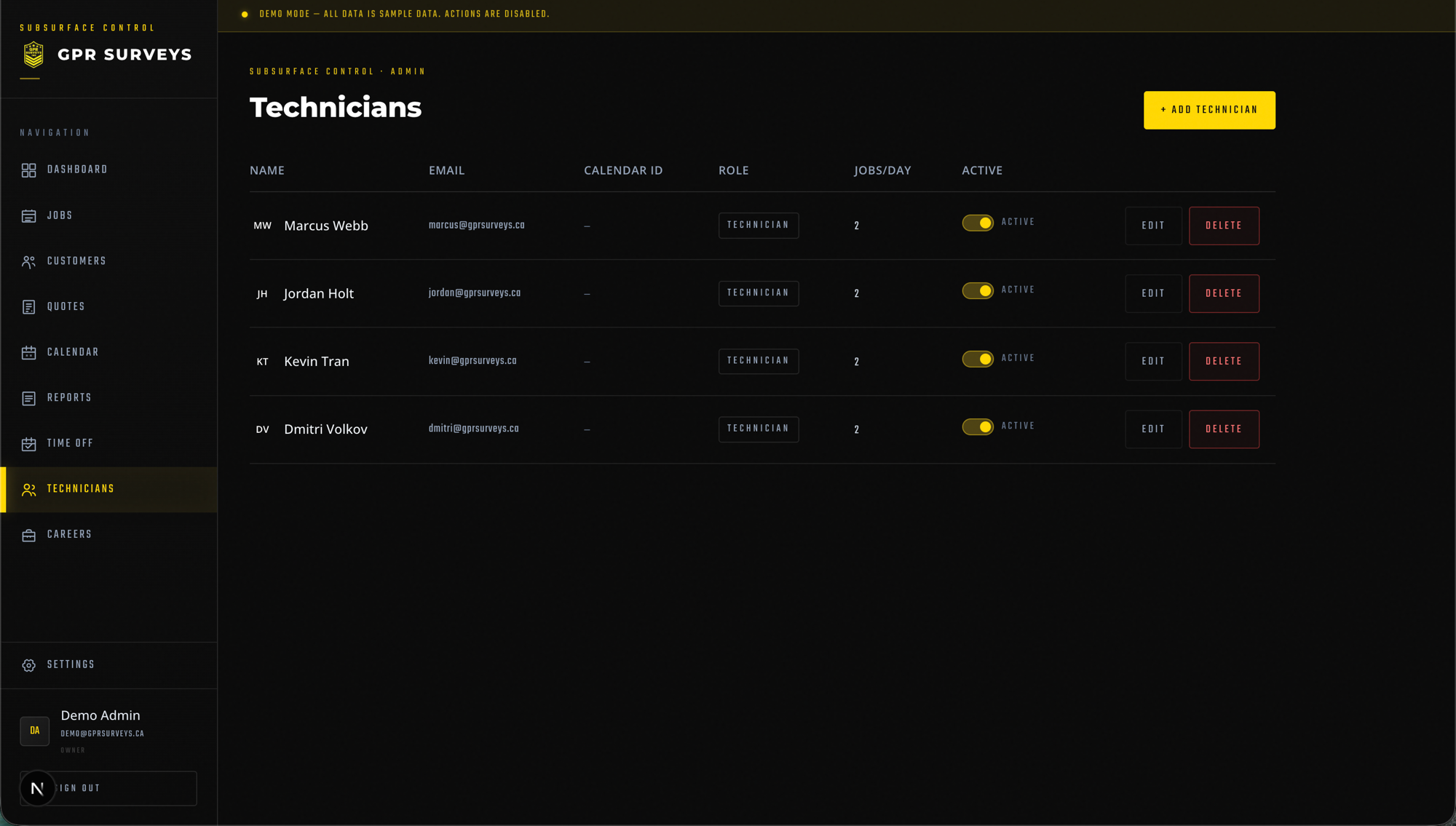Select the Quotes document icon
The image size is (1456, 826).
coord(28,307)
